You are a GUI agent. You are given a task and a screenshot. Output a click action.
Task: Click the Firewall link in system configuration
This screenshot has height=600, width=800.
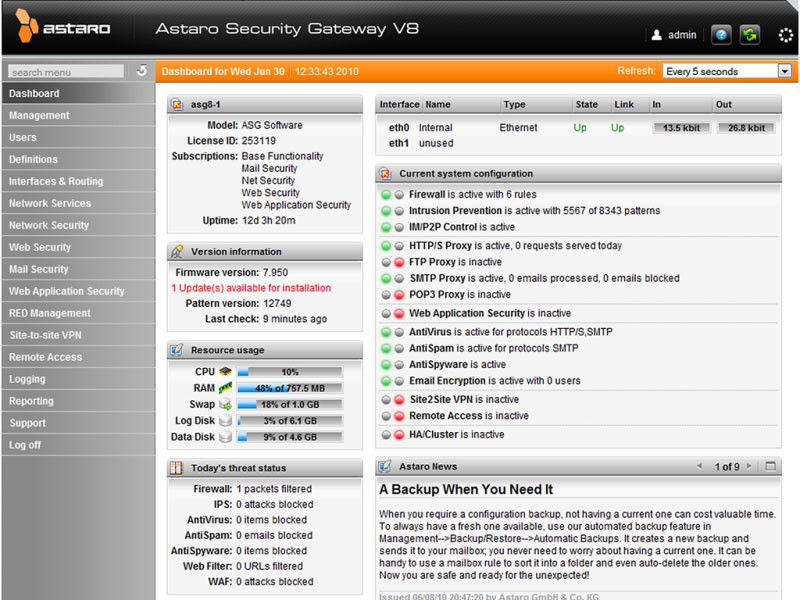click(x=427, y=194)
